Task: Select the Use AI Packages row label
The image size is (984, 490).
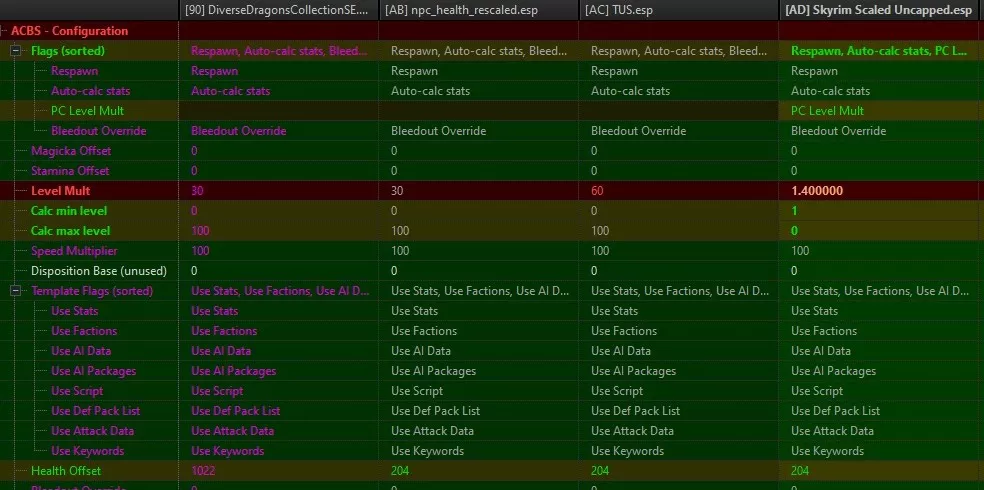Action: click(94, 371)
